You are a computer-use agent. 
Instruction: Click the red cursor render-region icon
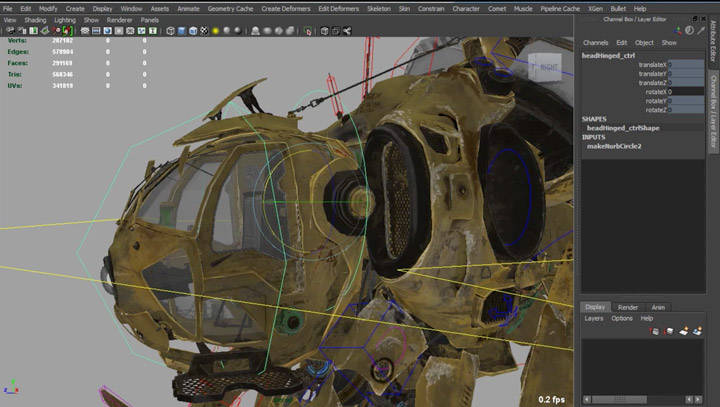pyautogui.click(x=307, y=31)
